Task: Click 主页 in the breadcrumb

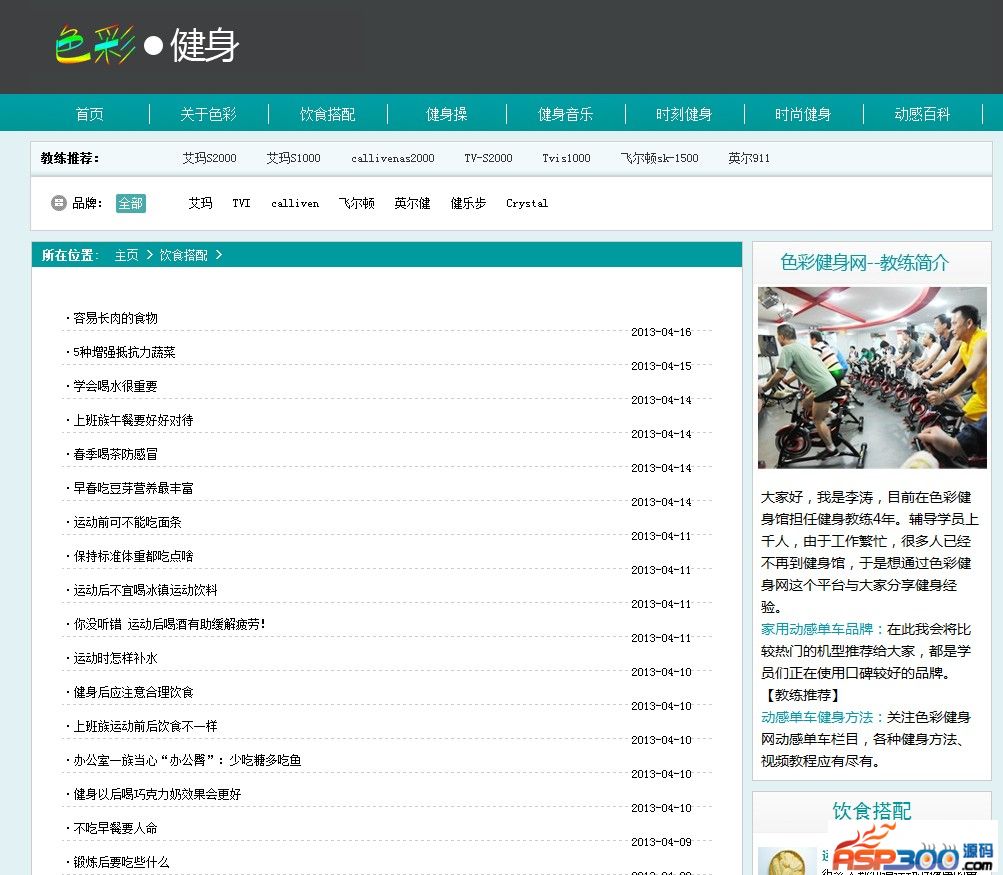Action: coord(126,255)
